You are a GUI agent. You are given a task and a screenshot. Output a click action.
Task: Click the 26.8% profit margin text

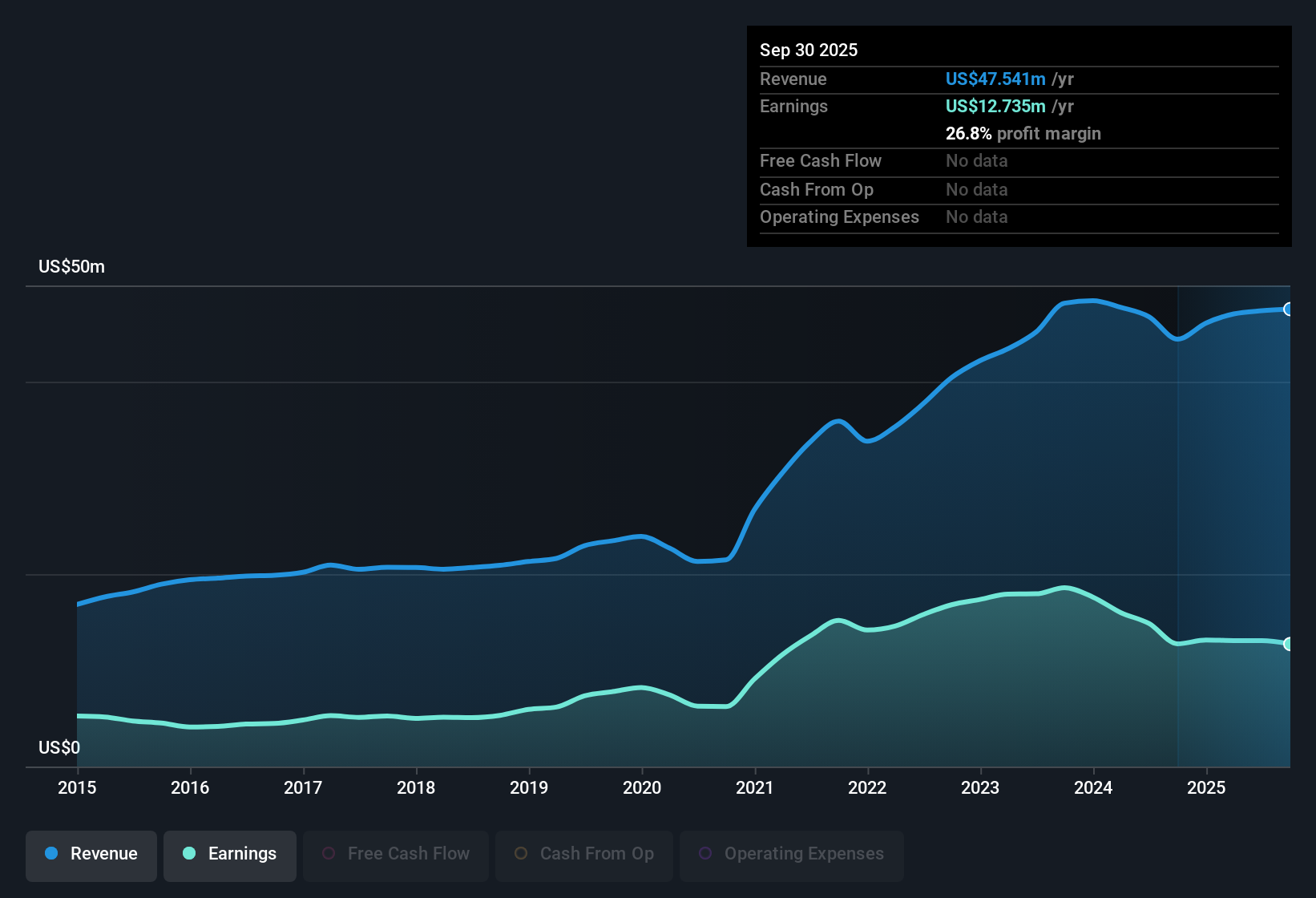click(x=1023, y=134)
